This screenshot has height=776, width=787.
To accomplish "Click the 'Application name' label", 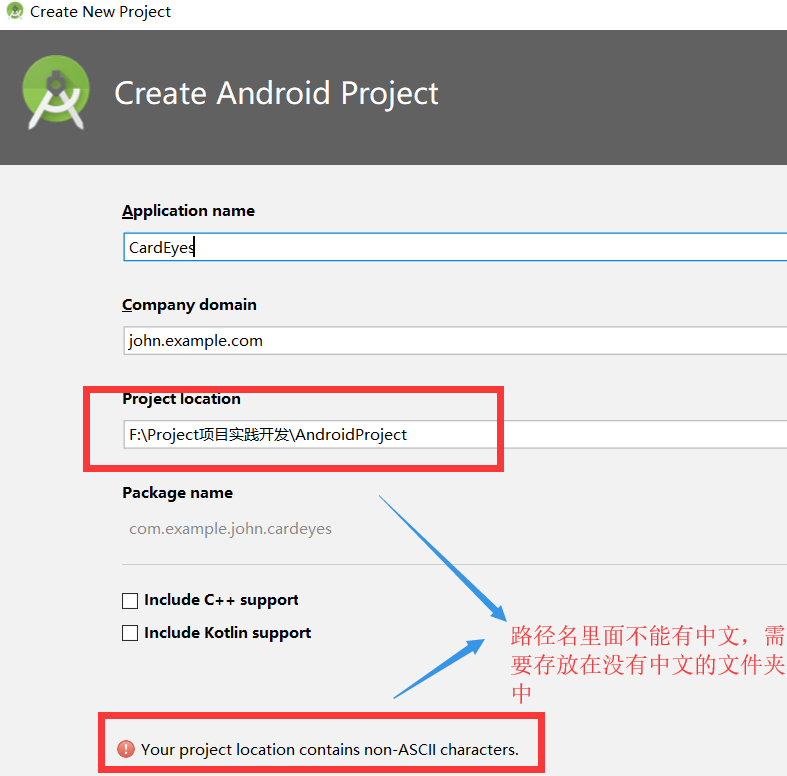I will [188, 211].
